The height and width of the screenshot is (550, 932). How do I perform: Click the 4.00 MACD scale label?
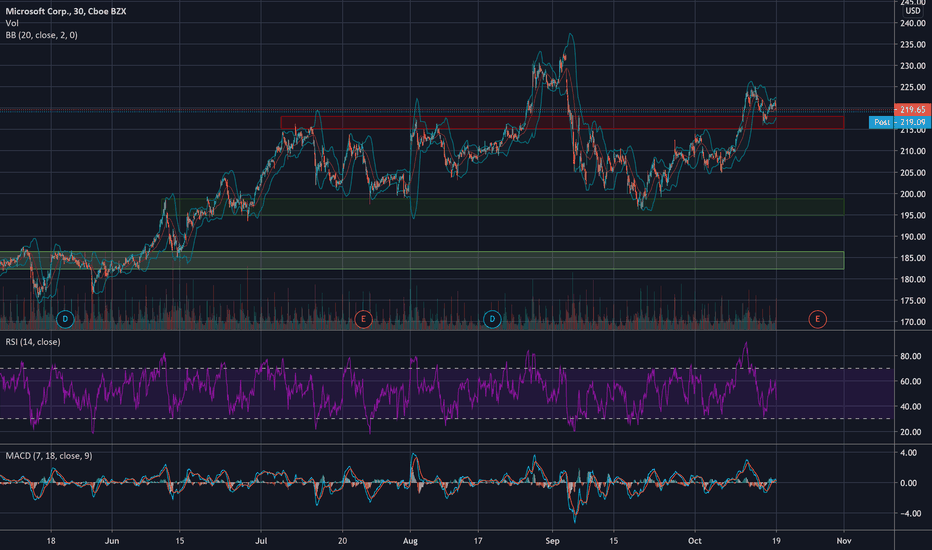click(908, 453)
